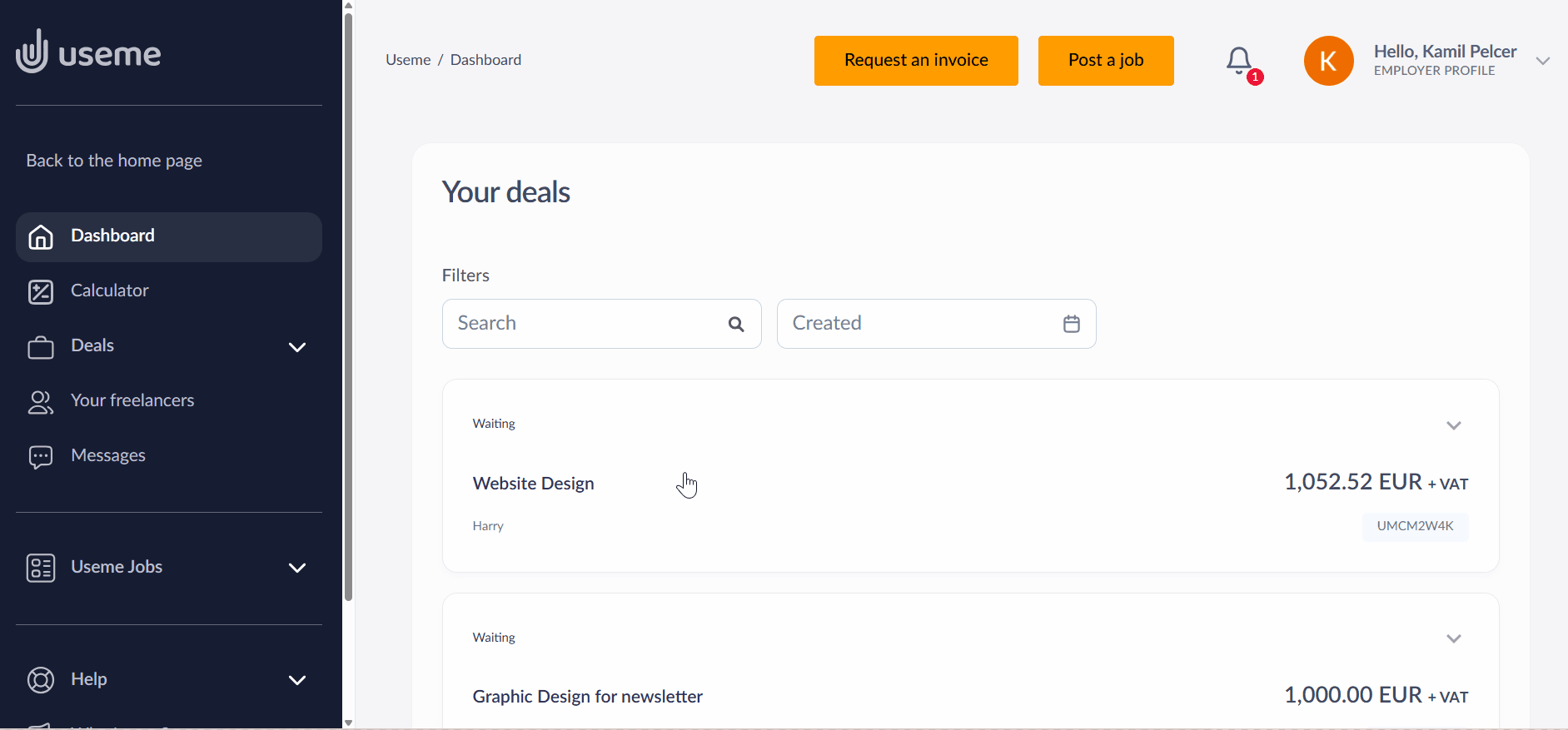Click the Help lifebuoy icon
The height and width of the screenshot is (730, 1568).
41,680
